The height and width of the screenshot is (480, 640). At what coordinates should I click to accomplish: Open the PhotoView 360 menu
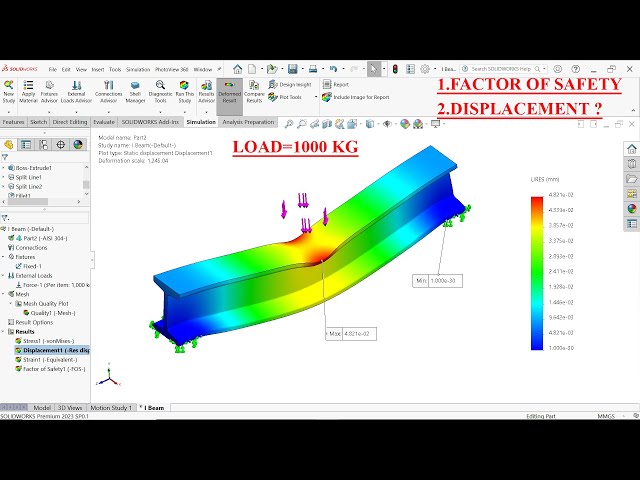pos(171,69)
